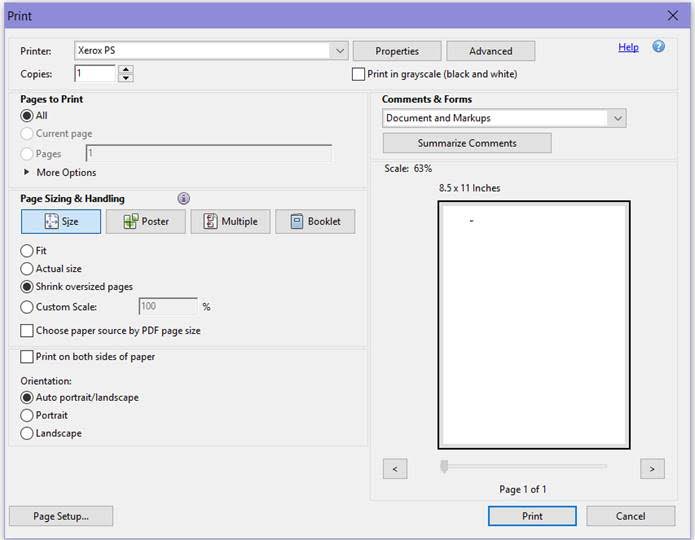Image resolution: width=695 pixels, height=540 pixels.
Task: Choose Shrink oversized pages radio button
Action: (27, 287)
